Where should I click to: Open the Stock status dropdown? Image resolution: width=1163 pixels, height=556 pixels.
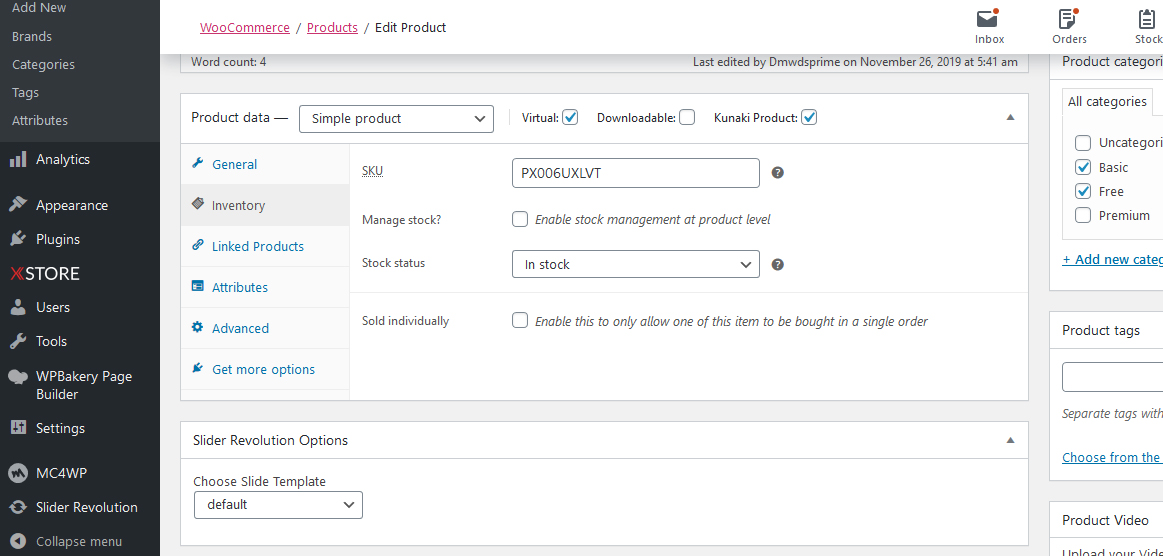(x=636, y=265)
